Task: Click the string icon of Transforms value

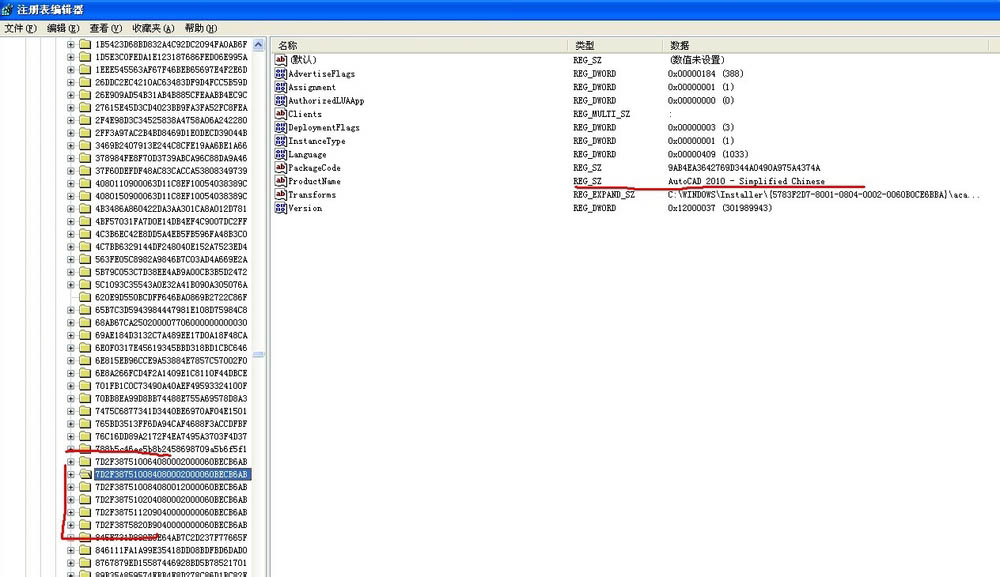Action: coord(281,194)
